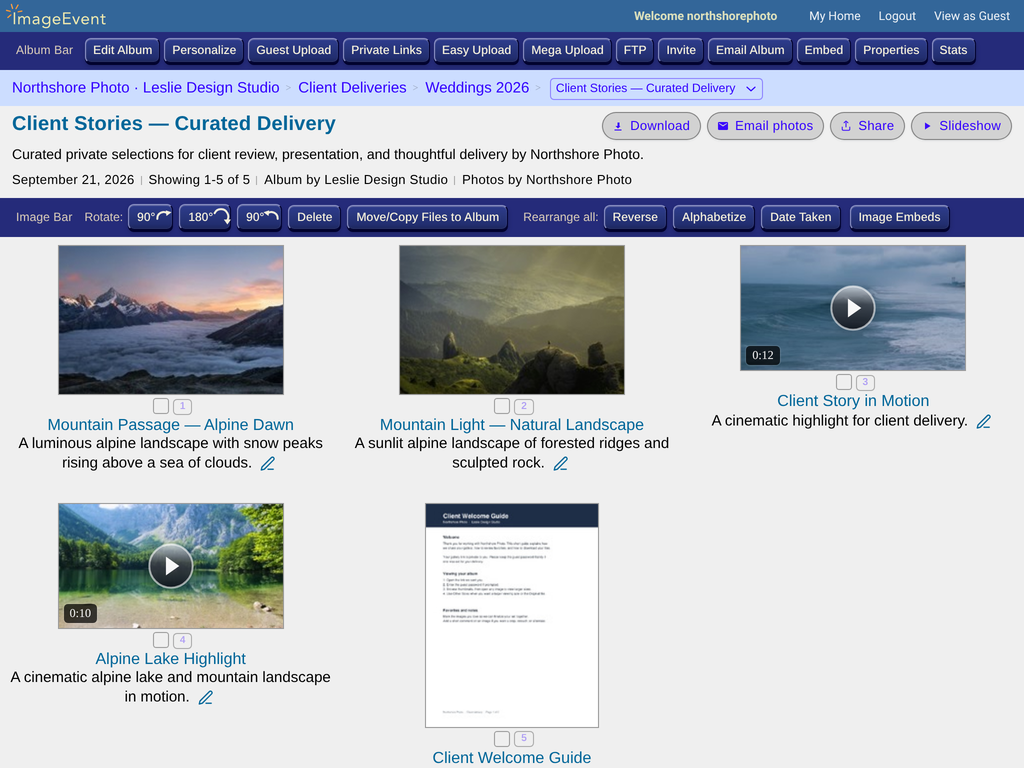Viewport: 1024px width, 768px height.
Task: Open Image Embeds
Action: coord(899,217)
